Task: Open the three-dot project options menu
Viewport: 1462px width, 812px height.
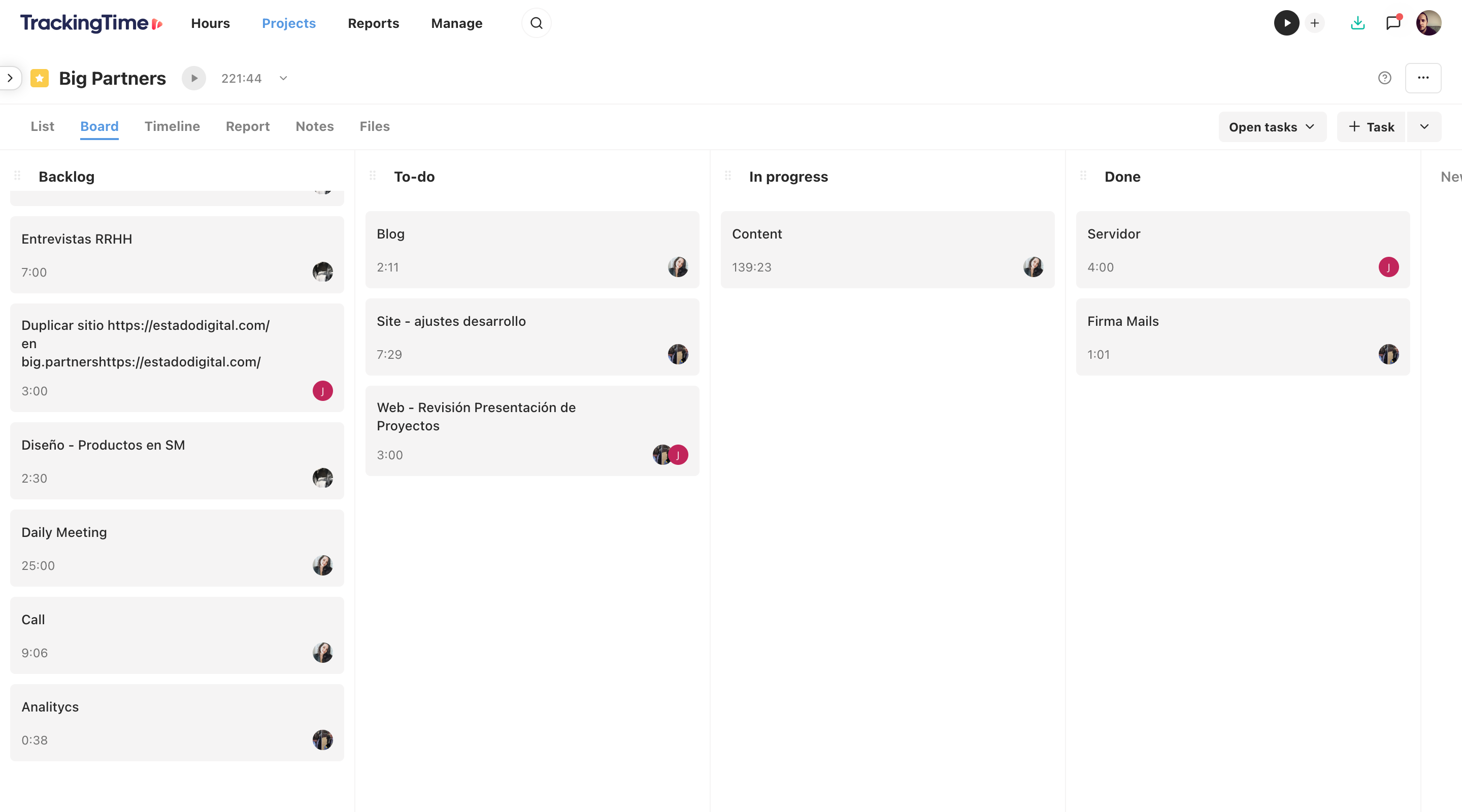Action: 1423,78
